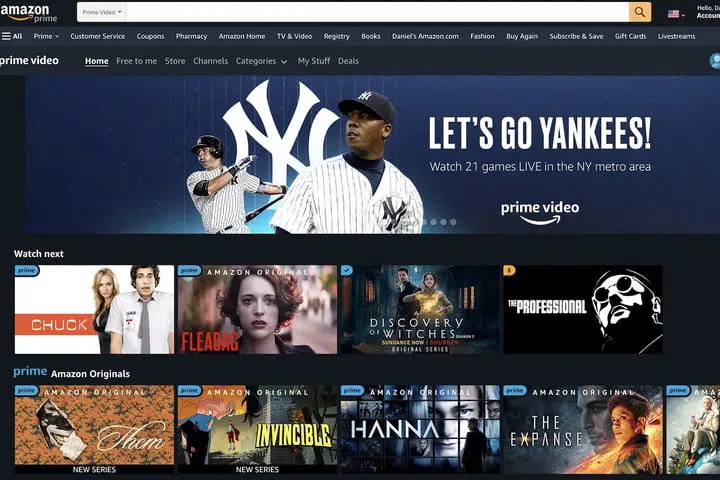This screenshot has width=720, height=480.
Task: Open the Coupons link
Action: pos(150,36)
